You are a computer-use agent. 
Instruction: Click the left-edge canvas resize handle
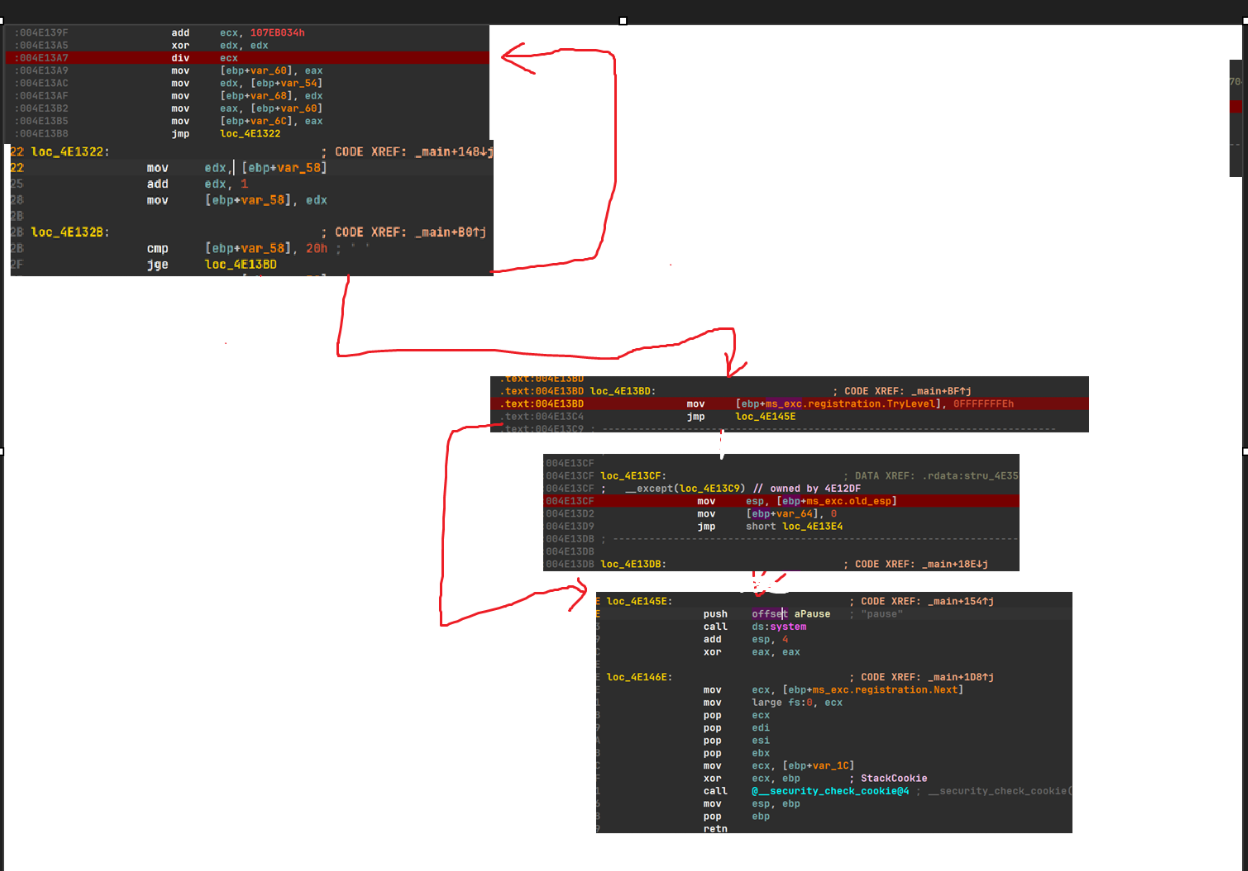click(x=3, y=452)
